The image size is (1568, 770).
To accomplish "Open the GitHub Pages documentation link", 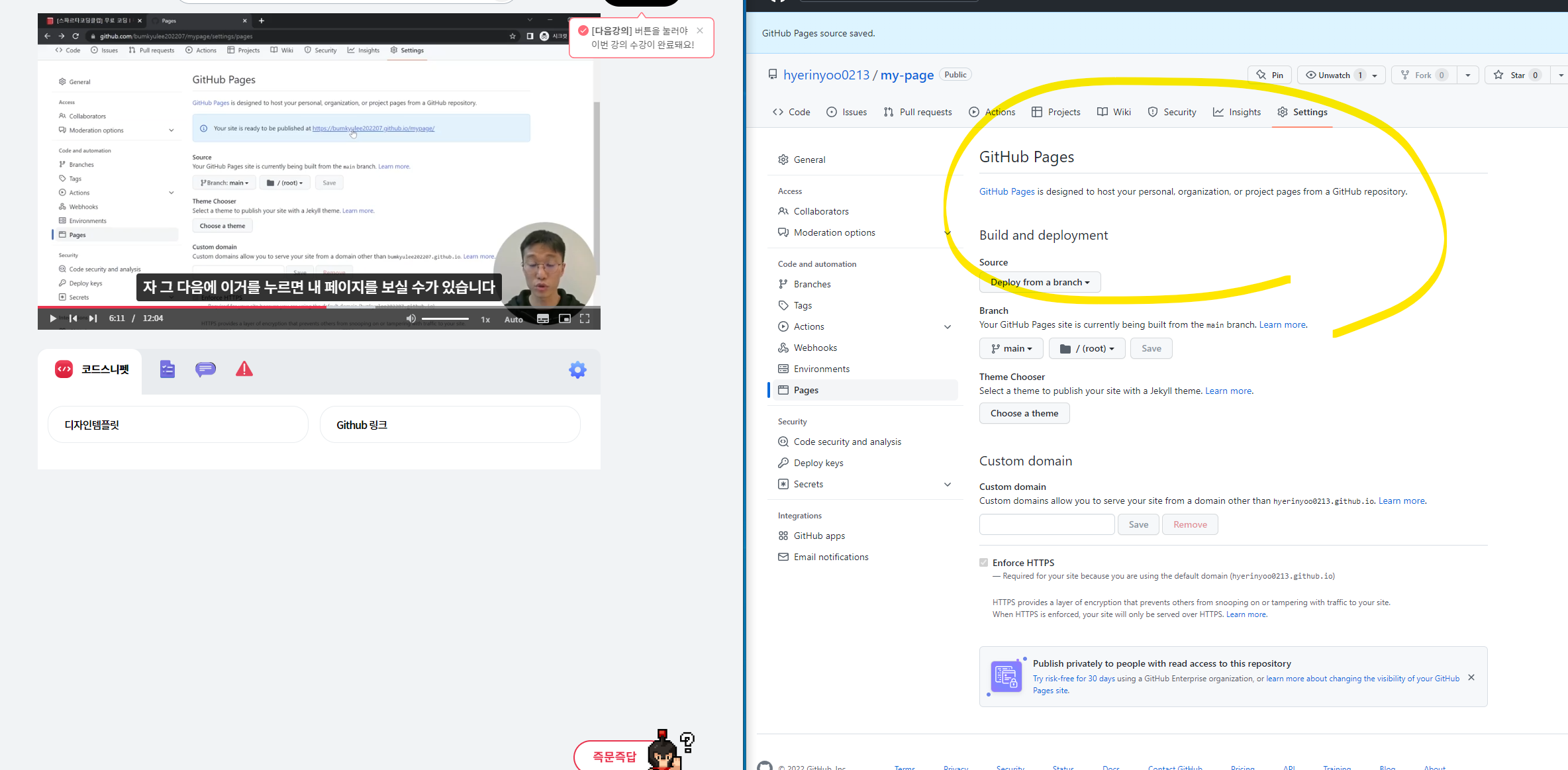I will coord(1006,191).
